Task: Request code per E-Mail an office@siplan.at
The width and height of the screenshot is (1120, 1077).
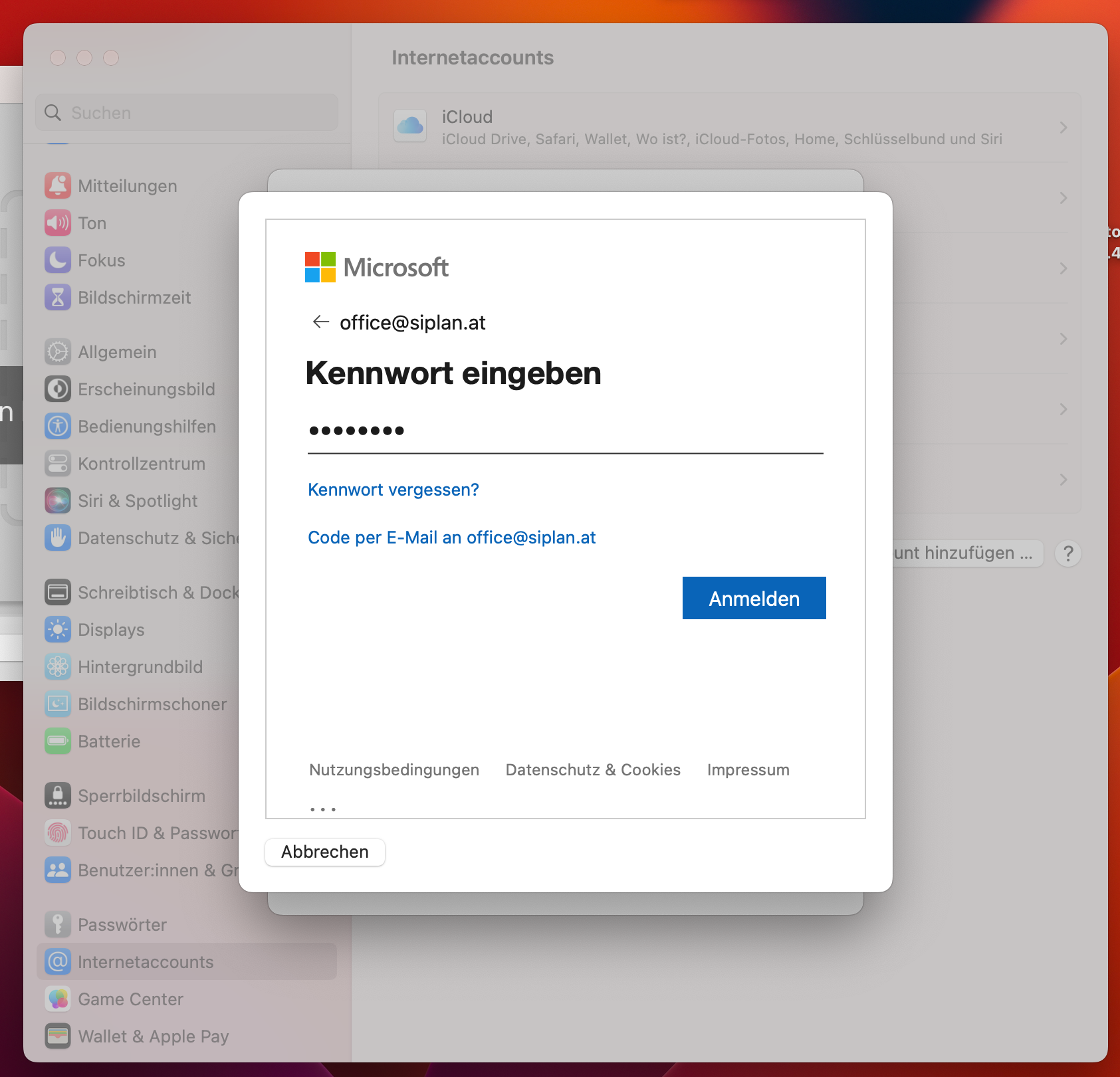Action: [452, 538]
